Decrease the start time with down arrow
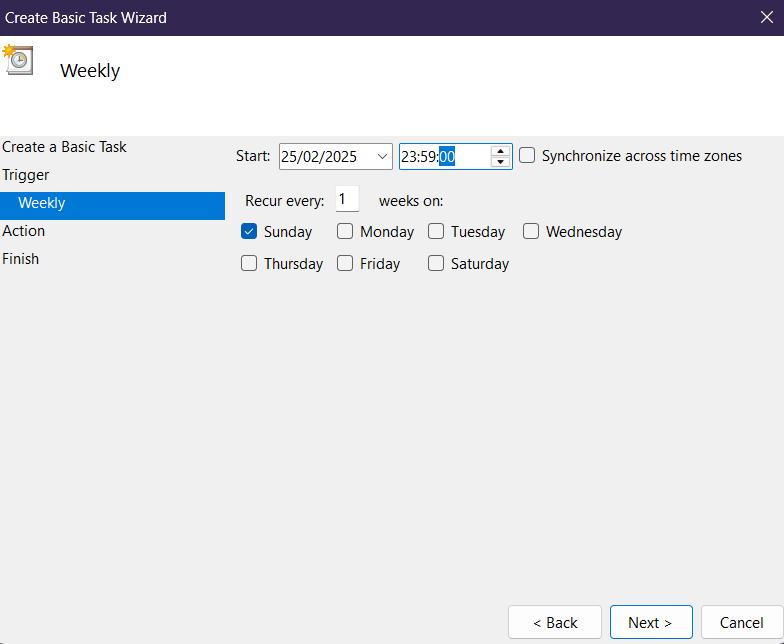784x644 pixels. [x=501, y=162]
